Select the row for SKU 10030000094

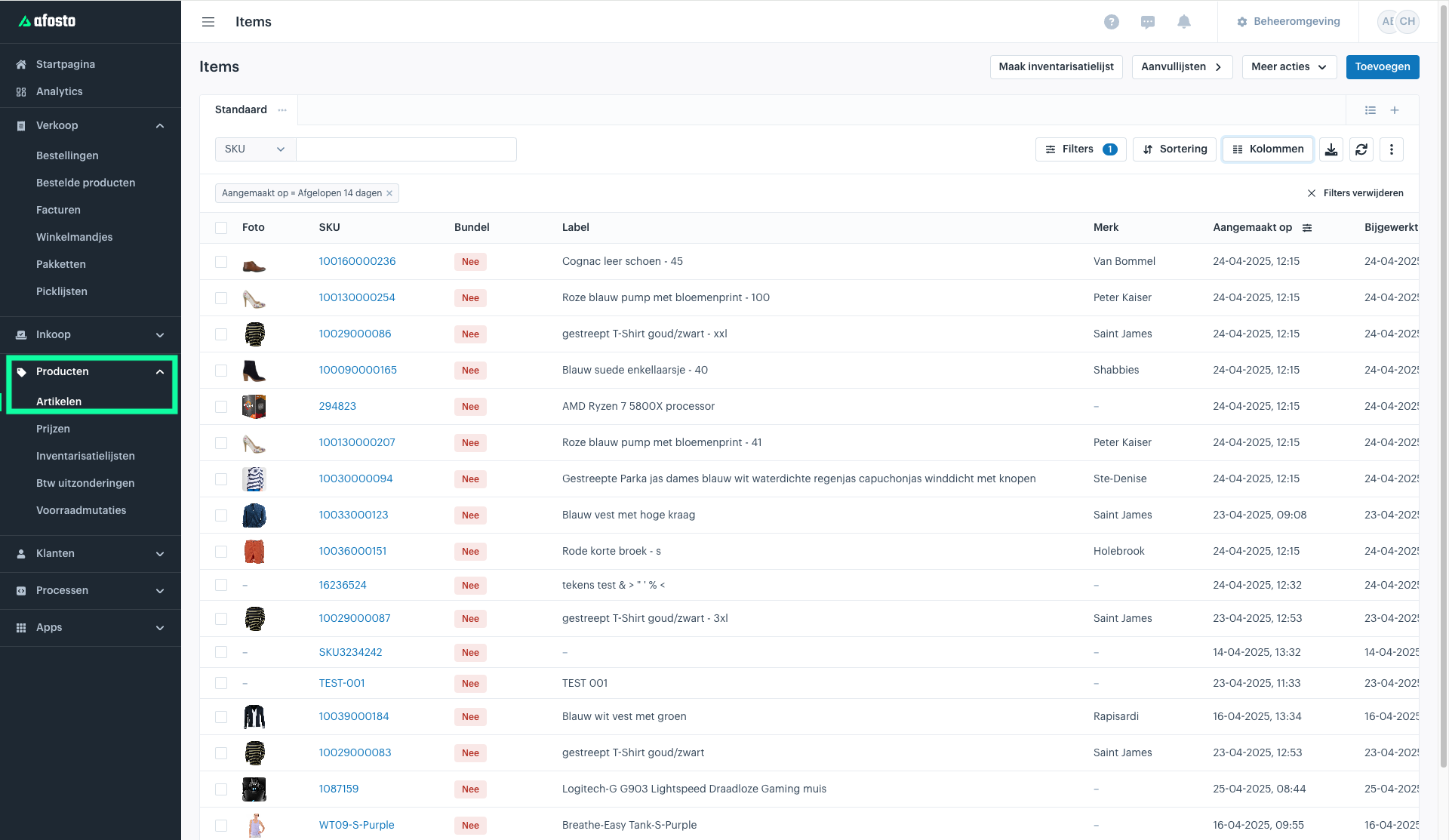click(x=221, y=479)
